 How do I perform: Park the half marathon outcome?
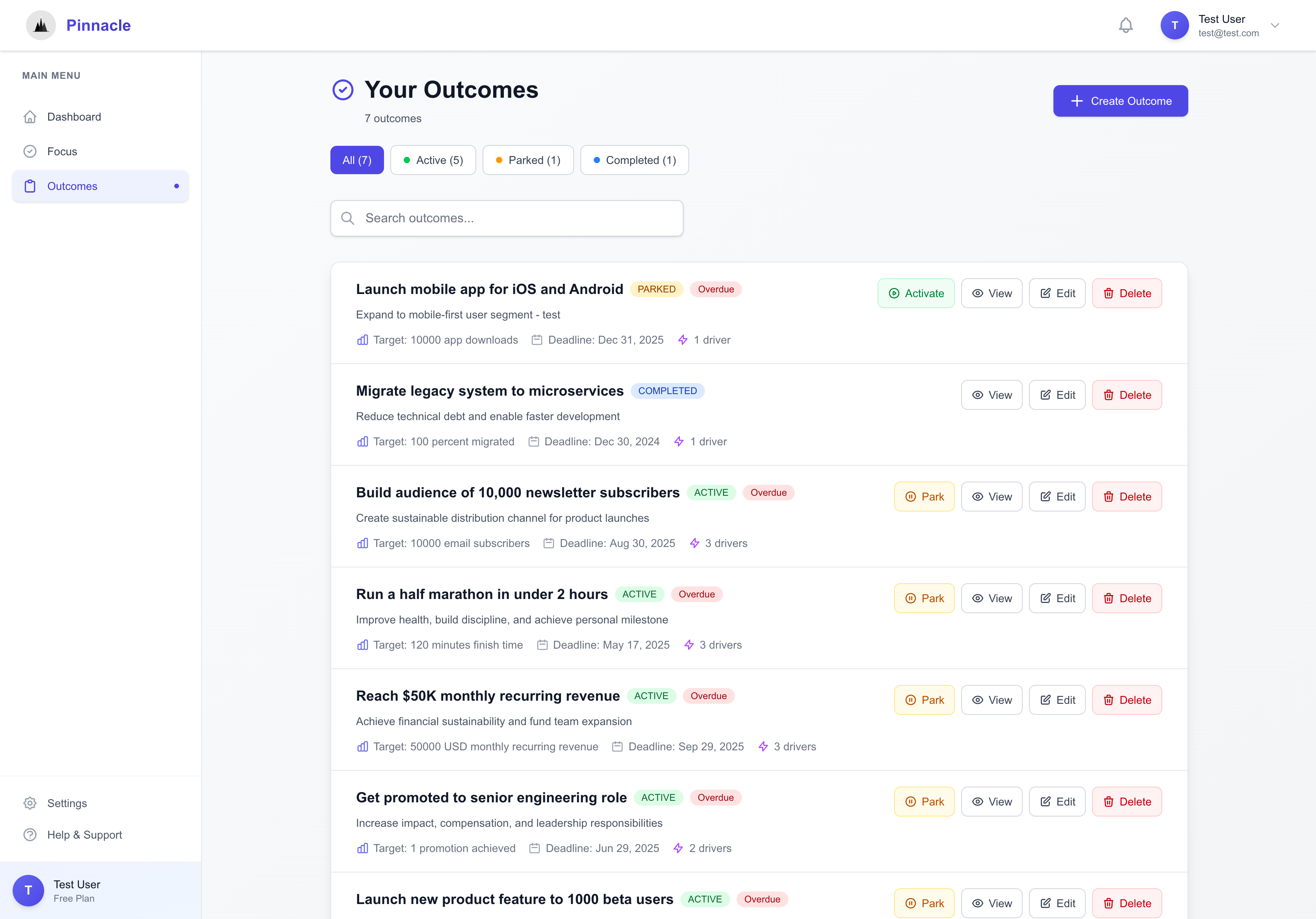pyautogui.click(x=924, y=597)
